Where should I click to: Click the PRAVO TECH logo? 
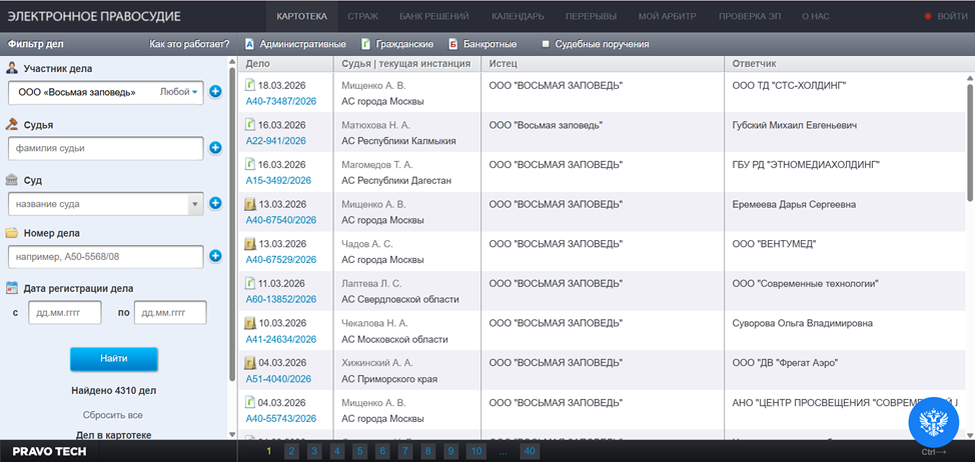click(49, 451)
